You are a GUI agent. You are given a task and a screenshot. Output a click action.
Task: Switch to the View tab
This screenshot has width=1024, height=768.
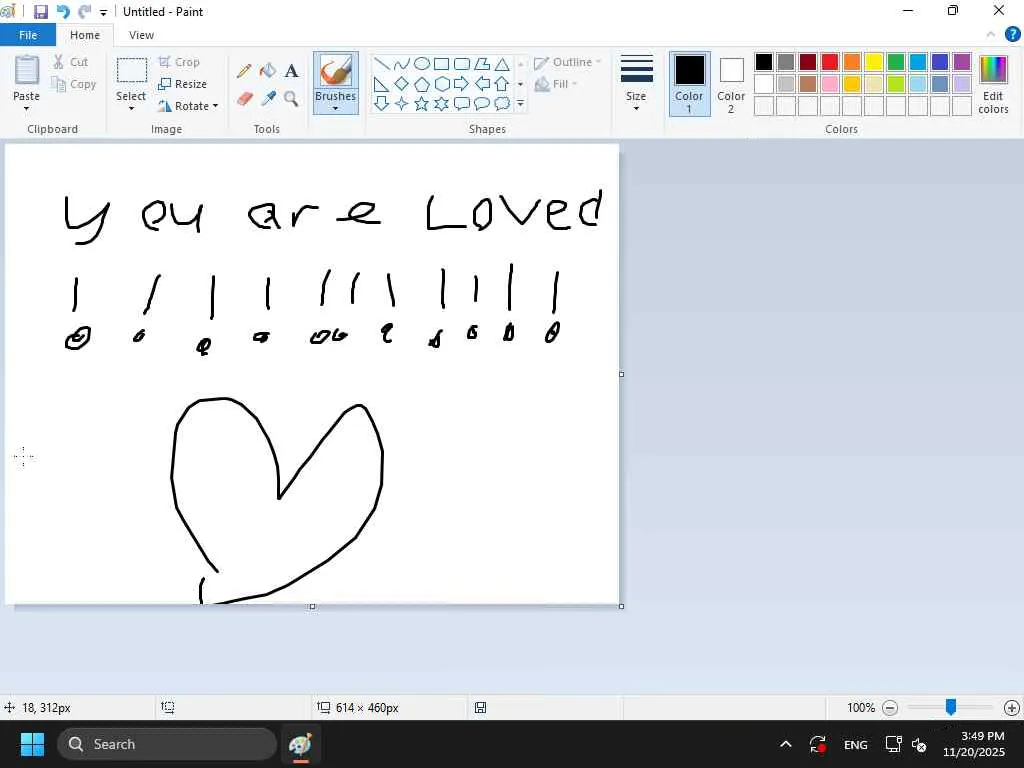click(141, 35)
